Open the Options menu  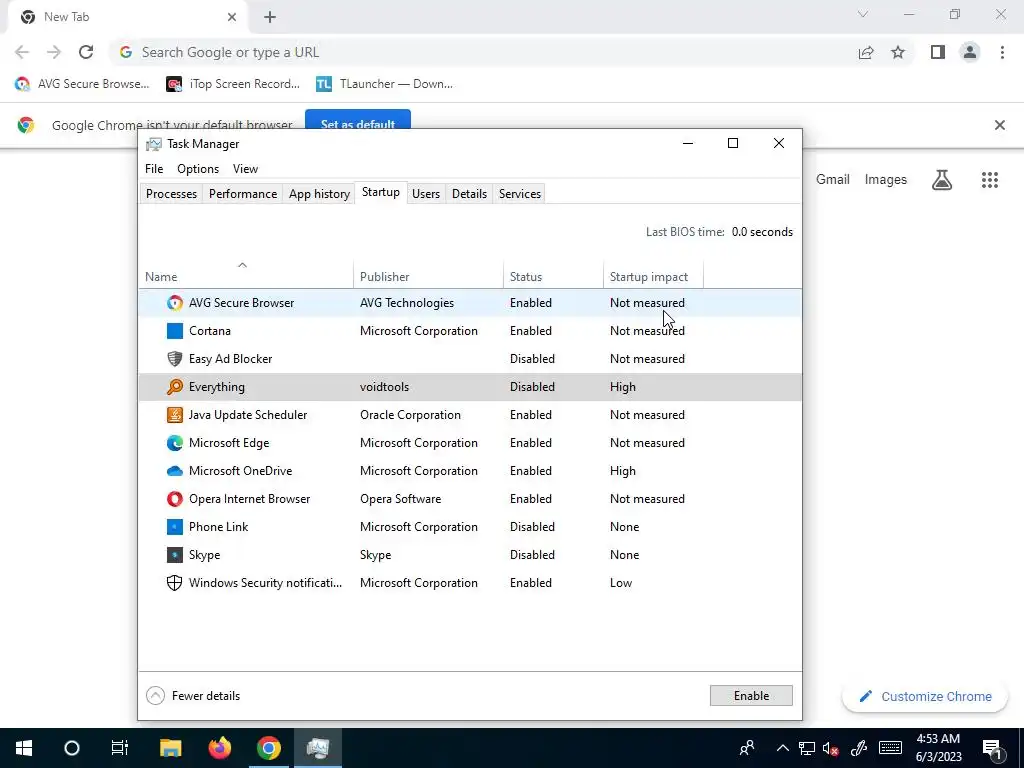198,169
